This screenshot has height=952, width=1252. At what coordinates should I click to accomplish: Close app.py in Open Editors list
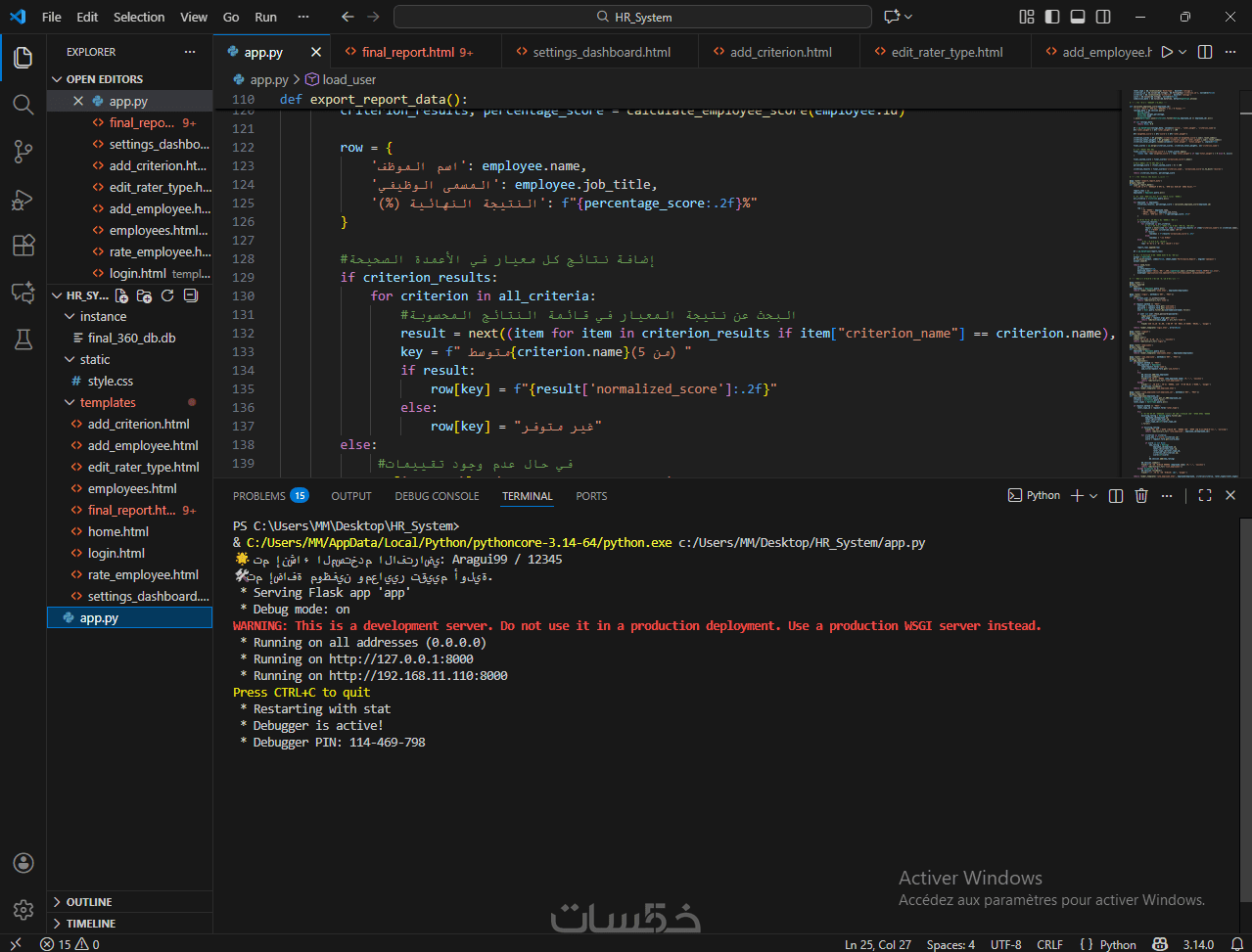point(79,102)
